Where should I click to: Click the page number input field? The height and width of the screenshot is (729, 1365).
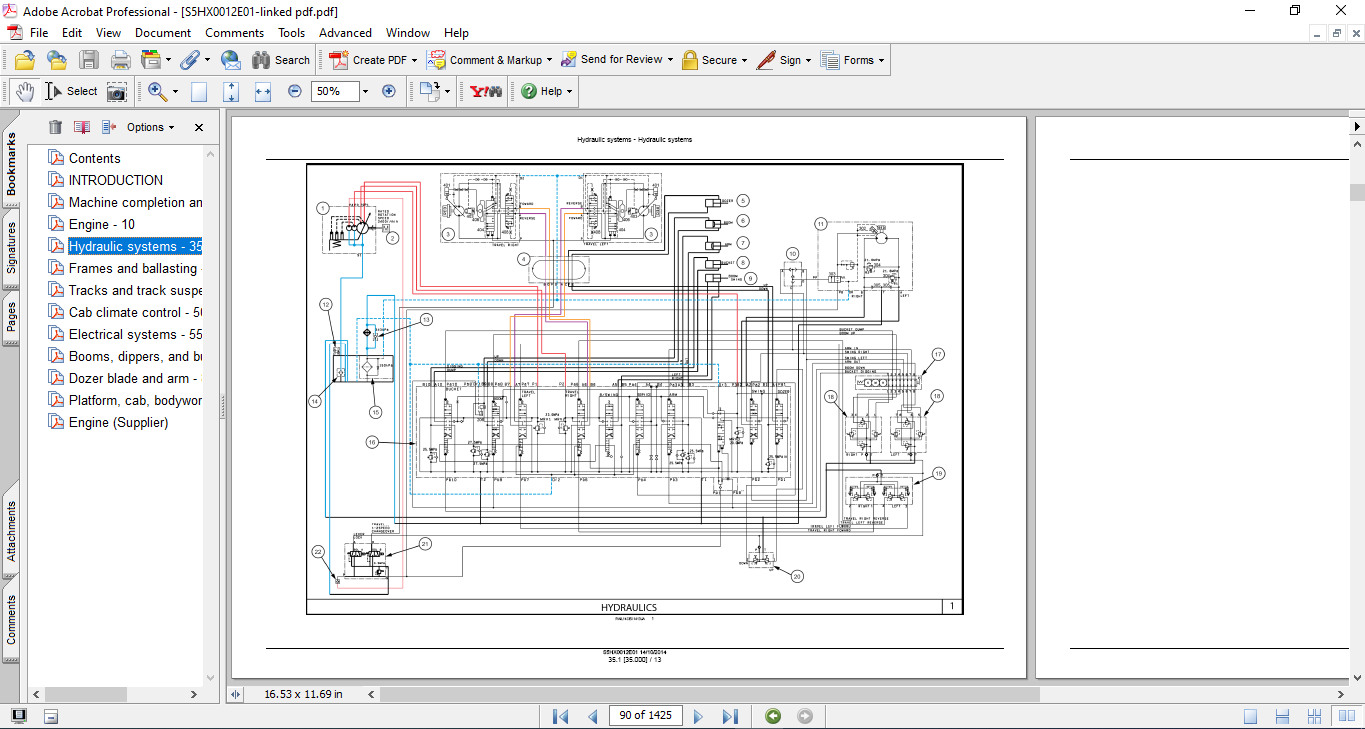tap(646, 715)
